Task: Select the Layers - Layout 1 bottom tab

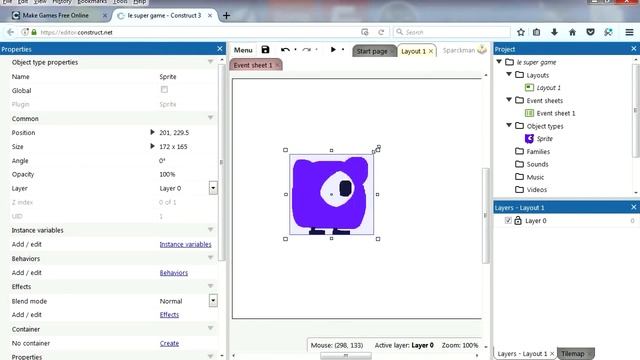Action: tap(522, 354)
